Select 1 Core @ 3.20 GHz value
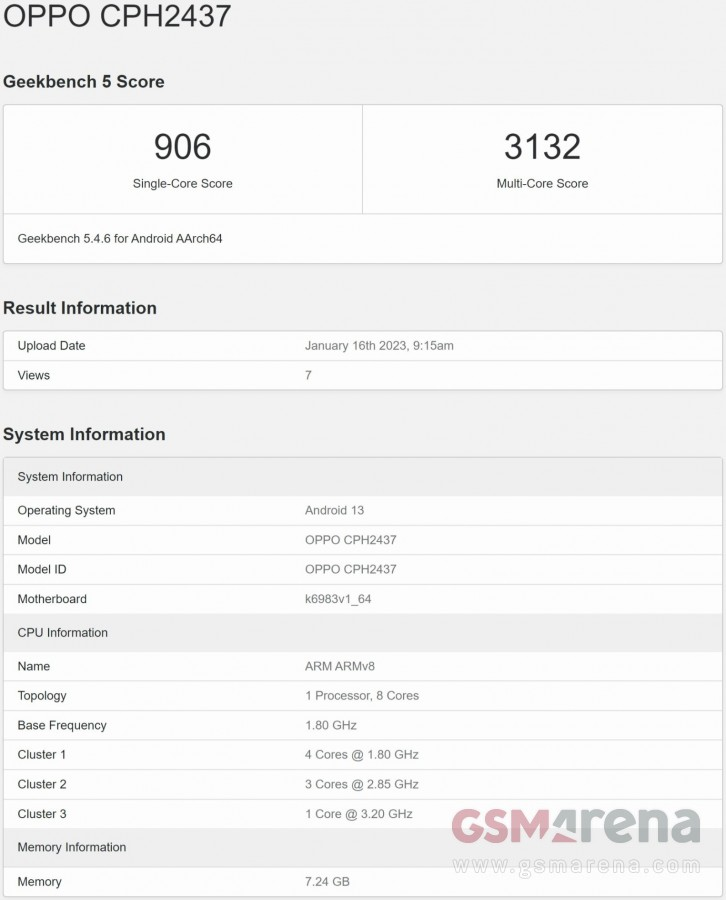726x900 pixels. 359,814
